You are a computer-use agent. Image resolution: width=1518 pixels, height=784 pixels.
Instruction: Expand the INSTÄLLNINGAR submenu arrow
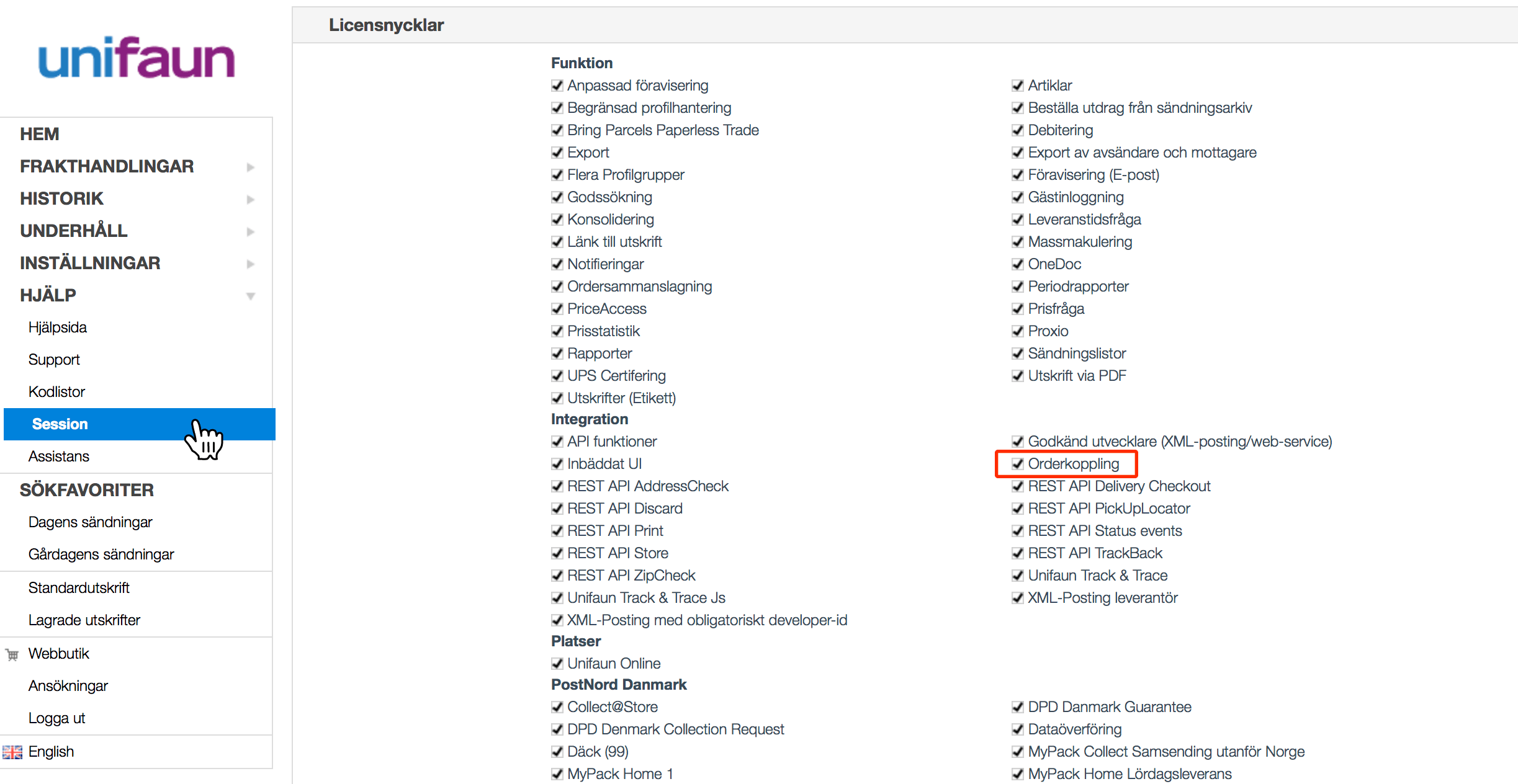(x=250, y=264)
